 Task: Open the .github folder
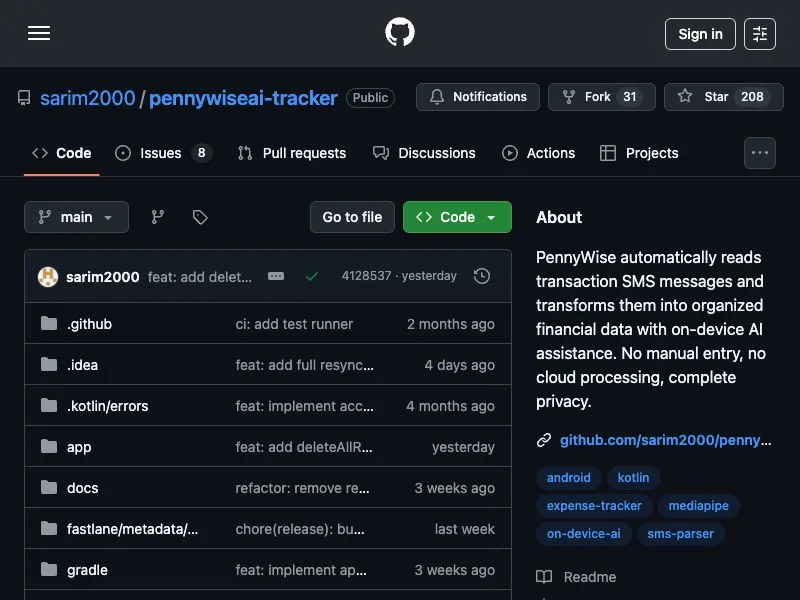coord(89,324)
